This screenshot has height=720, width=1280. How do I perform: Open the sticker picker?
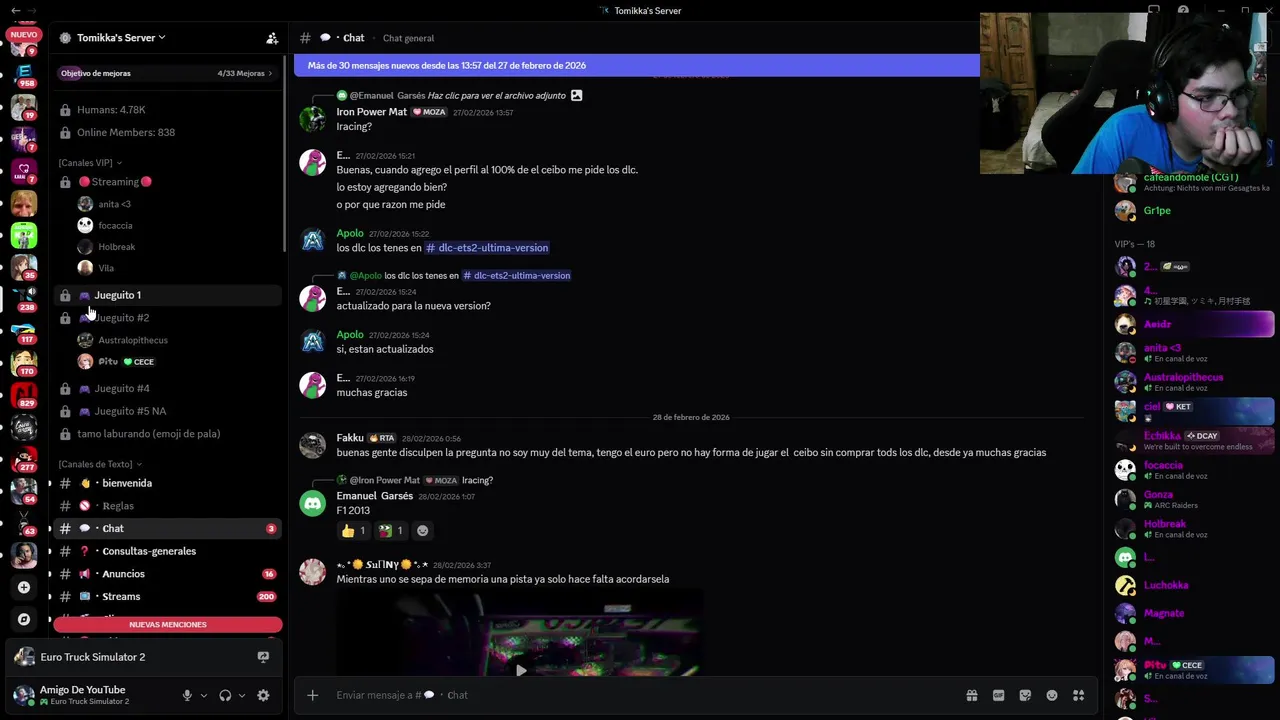pos(1025,695)
